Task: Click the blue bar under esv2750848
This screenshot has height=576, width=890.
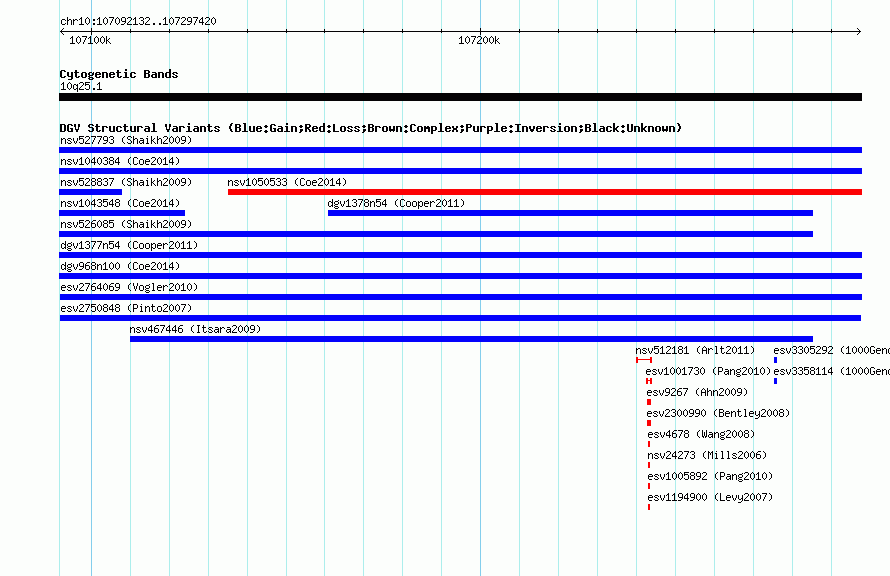Action: pyautogui.click(x=460, y=318)
